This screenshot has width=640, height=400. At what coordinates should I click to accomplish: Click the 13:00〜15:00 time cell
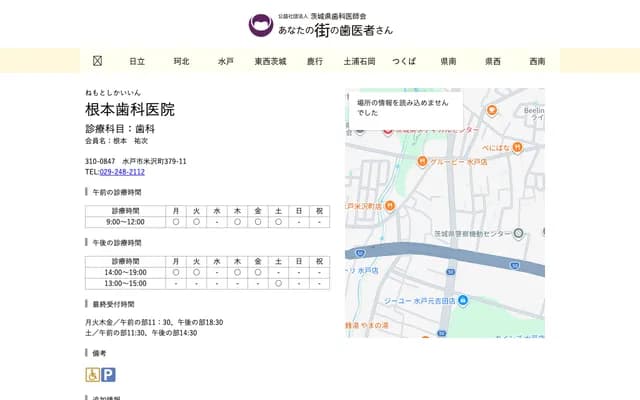(125, 283)
